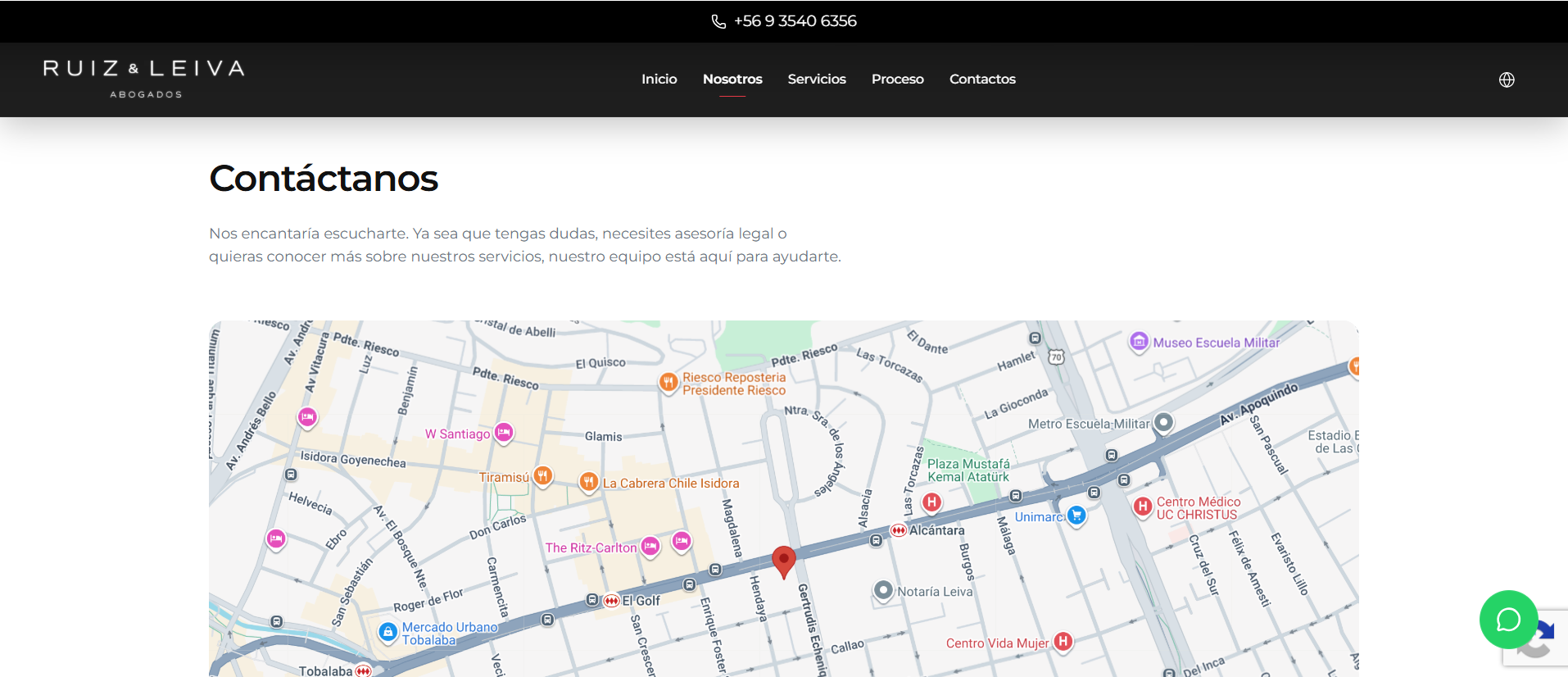
Task: Select Proceso in navigation bar
Action: (898, 79)
